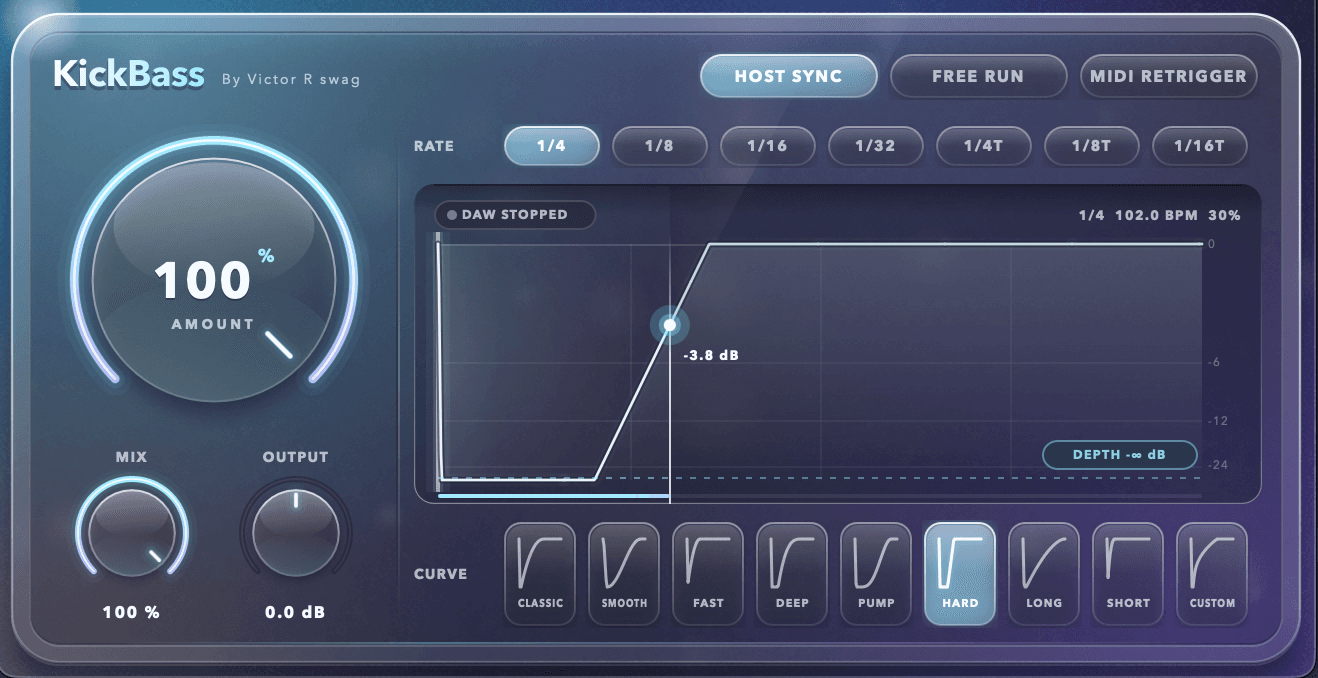Click the large Amount knob
Viewport: 1318px width, 678px height.
coord(213,281)
